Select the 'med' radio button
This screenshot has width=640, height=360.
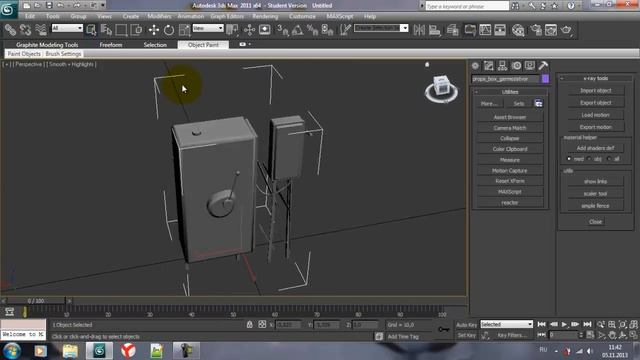569,159
